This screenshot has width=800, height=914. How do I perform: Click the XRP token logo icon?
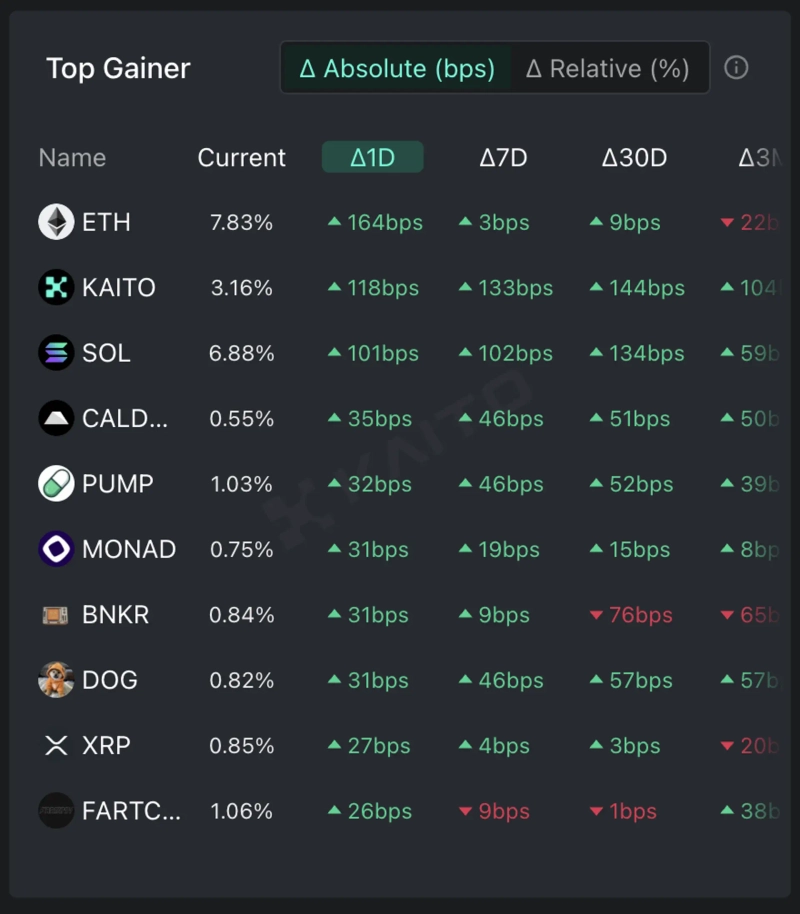pos(56,746)
